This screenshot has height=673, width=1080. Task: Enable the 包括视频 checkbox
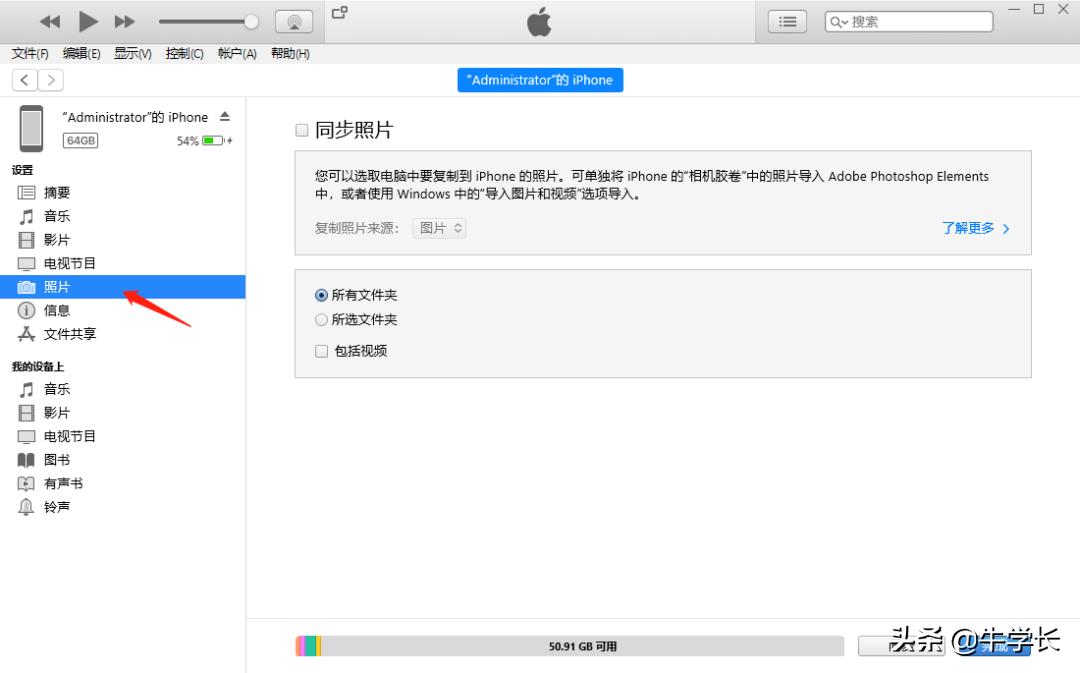(x=321, y=351)
